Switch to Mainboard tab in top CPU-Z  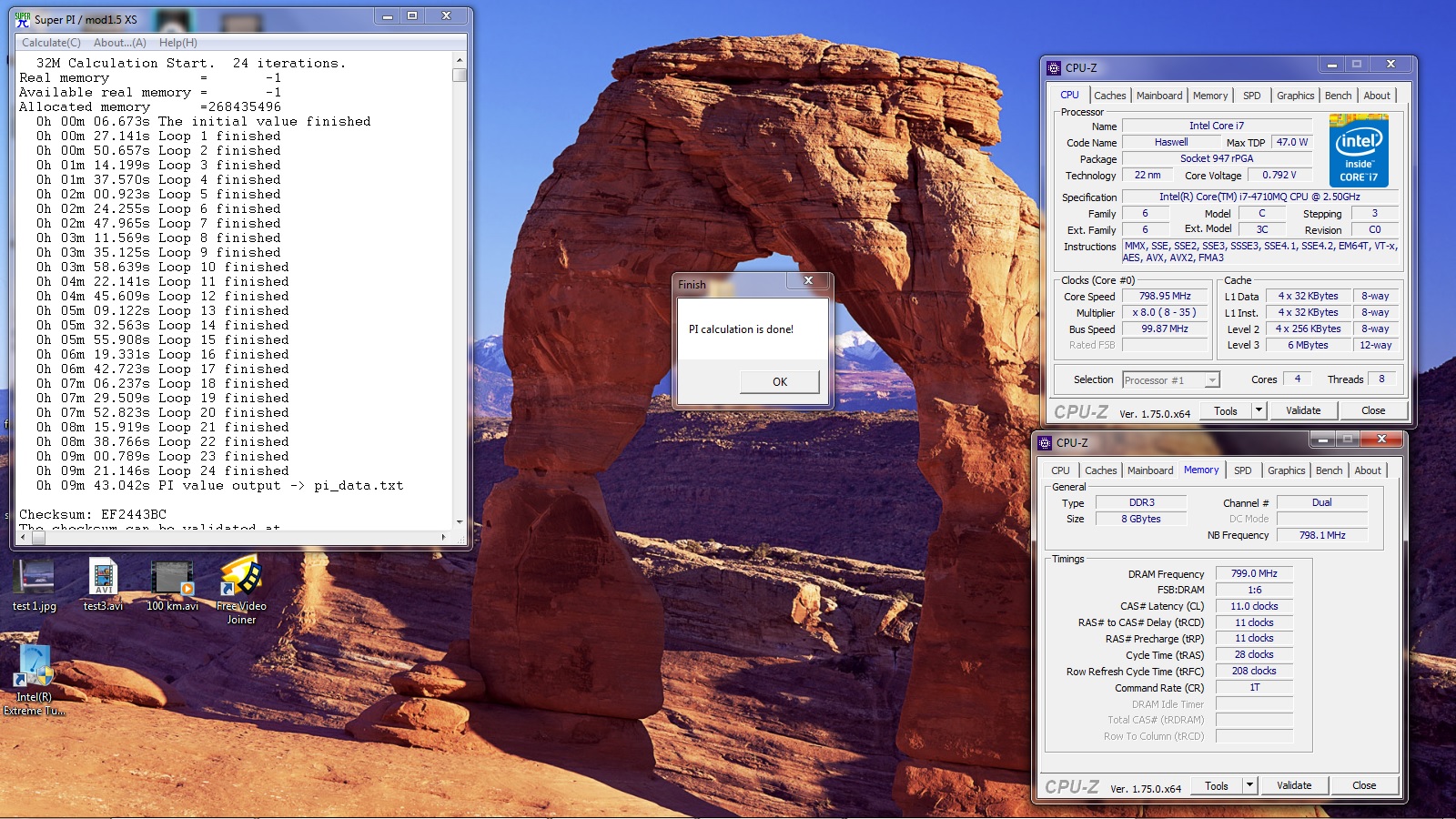click(1159, 96)
